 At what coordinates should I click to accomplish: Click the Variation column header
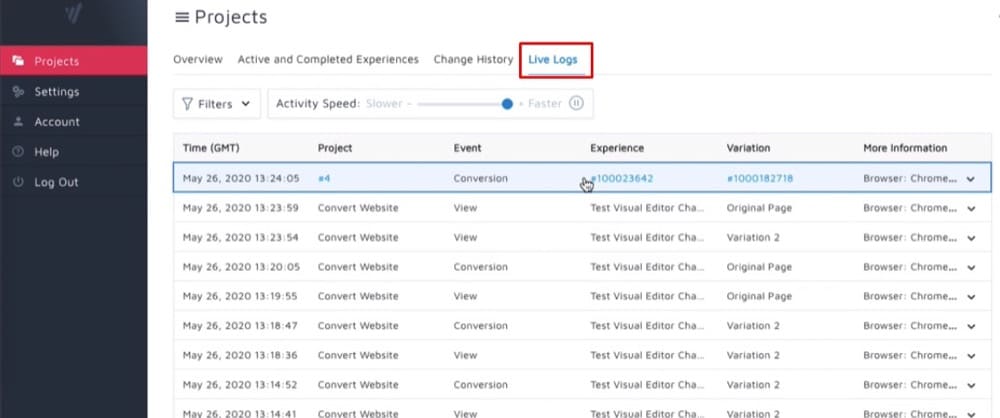tap(748, 148)
